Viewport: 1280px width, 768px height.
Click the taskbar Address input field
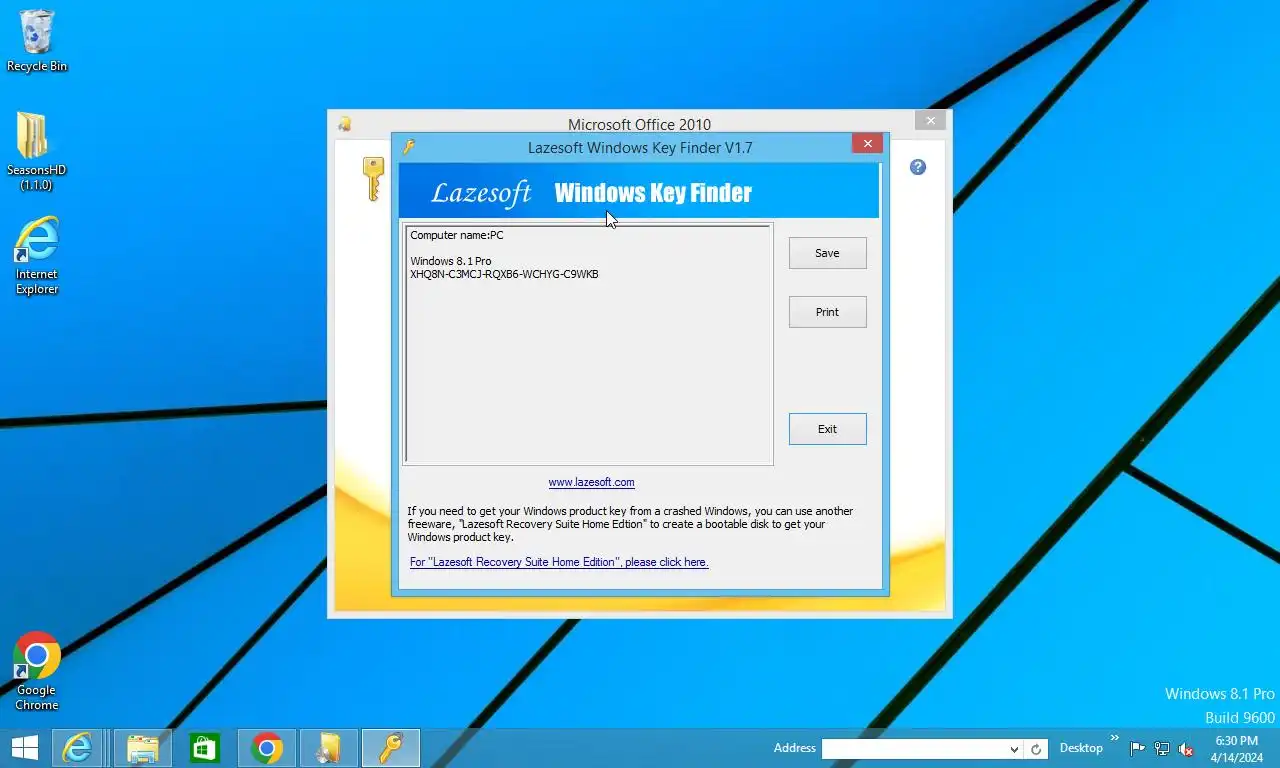tap(914, 749)
